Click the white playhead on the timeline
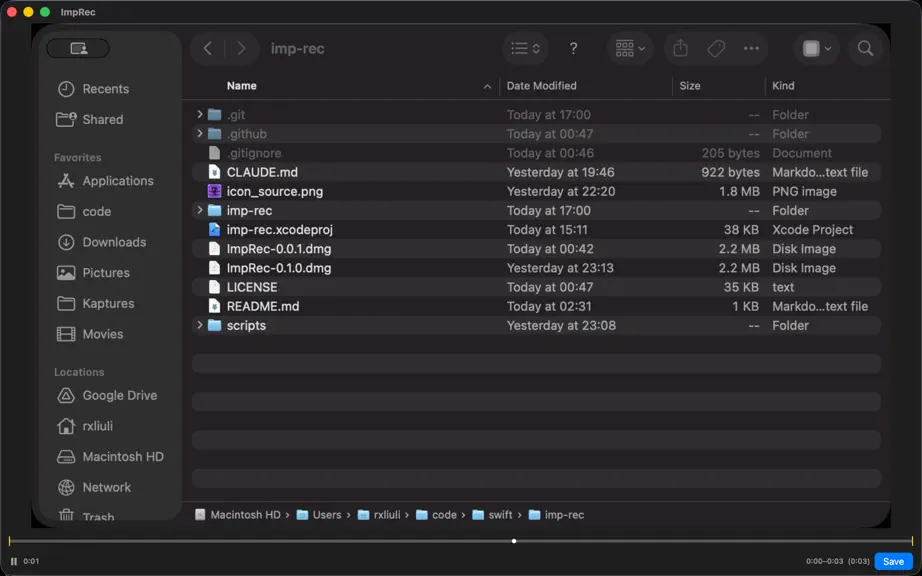Screen dimensions: 922x576 514,541
